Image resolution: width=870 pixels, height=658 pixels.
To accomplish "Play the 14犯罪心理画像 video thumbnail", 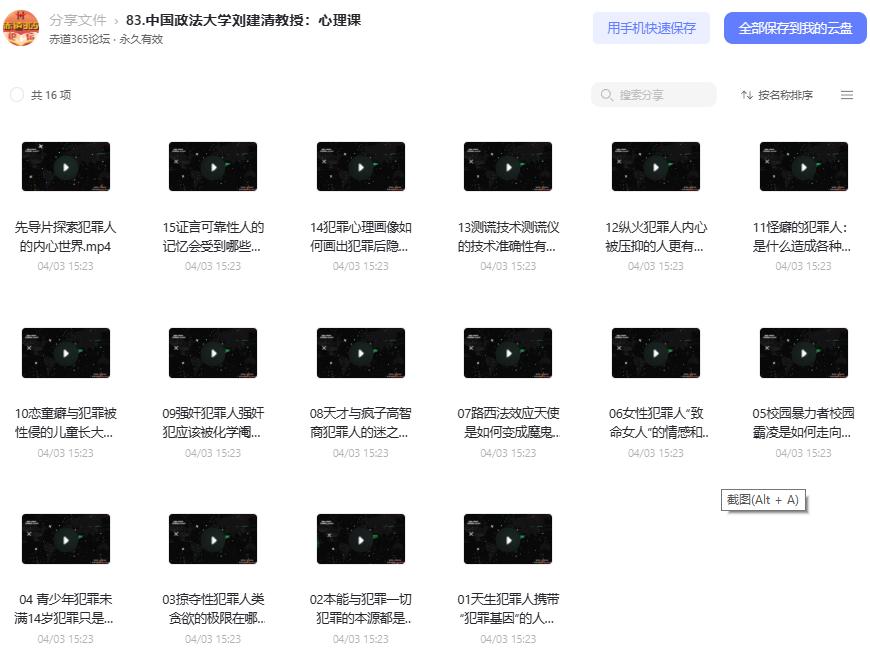I will (361, 166).
